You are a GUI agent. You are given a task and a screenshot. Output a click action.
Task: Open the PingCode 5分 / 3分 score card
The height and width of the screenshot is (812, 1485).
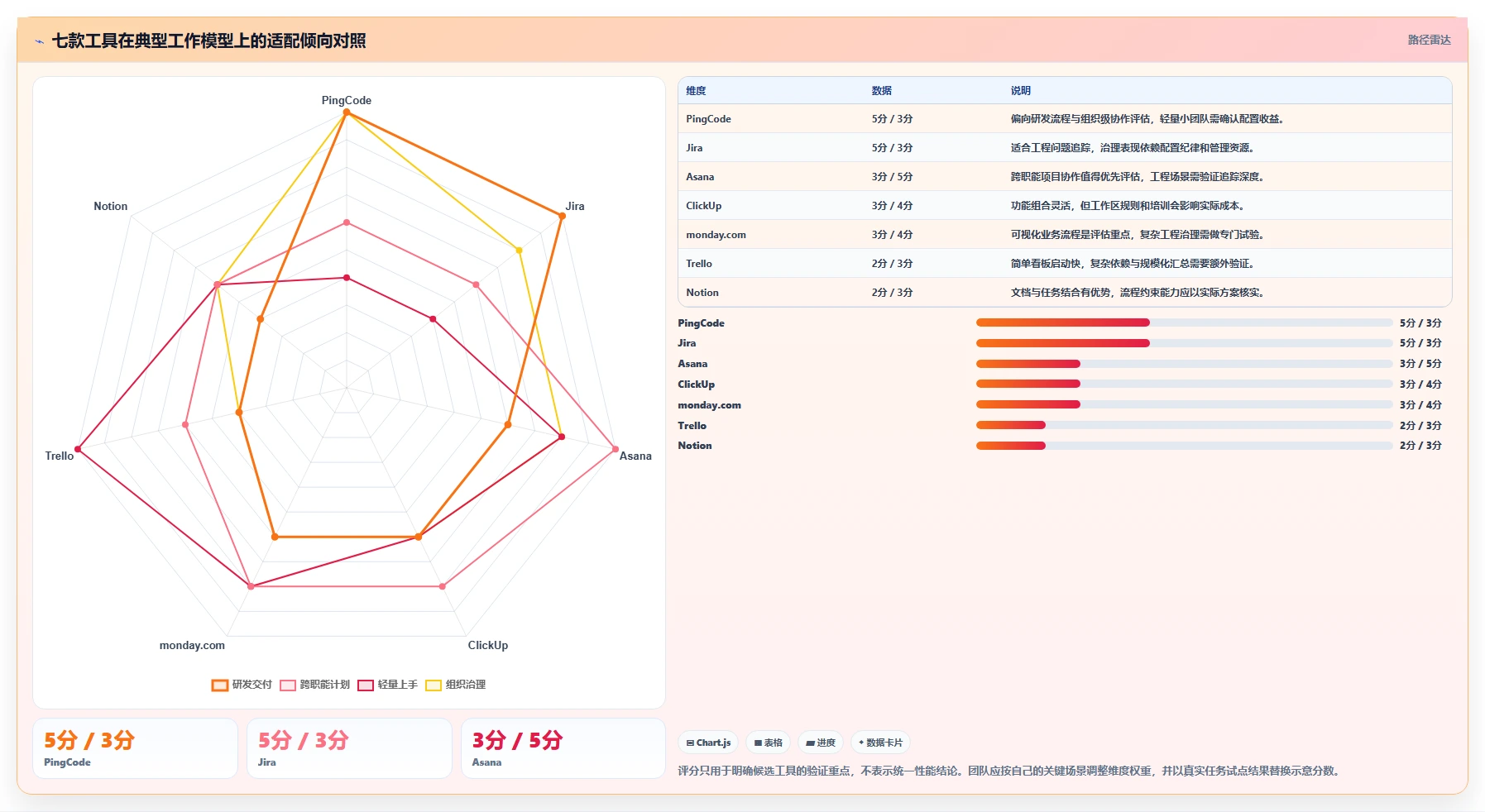click(x=135, y=748)
